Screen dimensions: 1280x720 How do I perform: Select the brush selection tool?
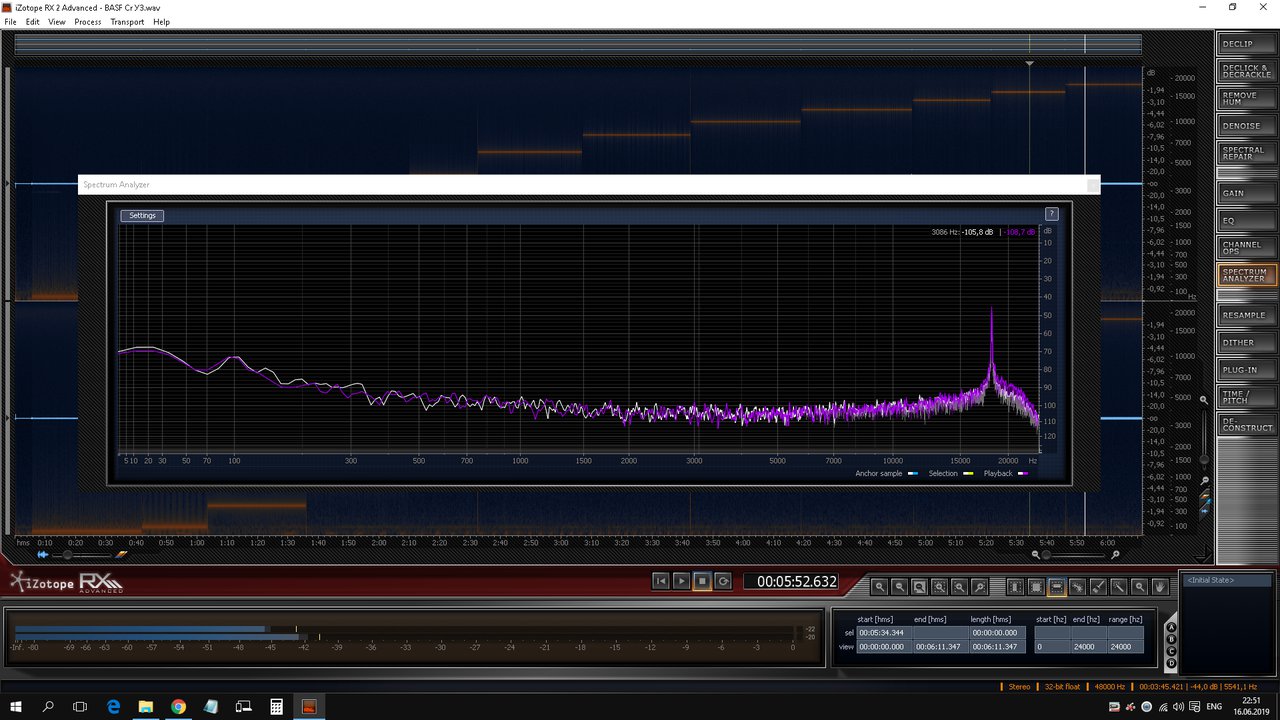[x=1098, y=587]
